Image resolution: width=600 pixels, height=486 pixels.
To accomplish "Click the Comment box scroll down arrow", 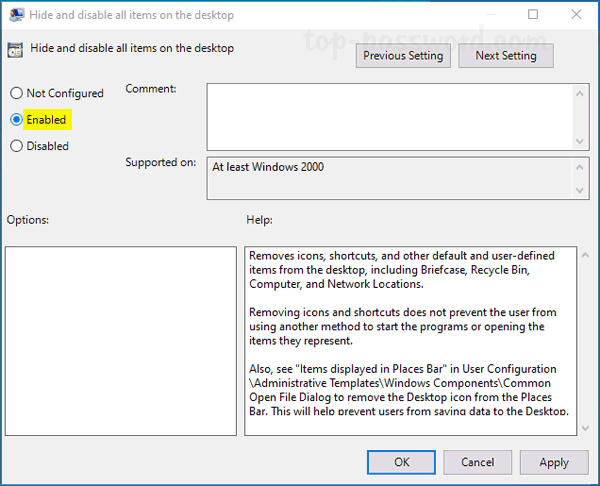I will (x=581, y=141).
